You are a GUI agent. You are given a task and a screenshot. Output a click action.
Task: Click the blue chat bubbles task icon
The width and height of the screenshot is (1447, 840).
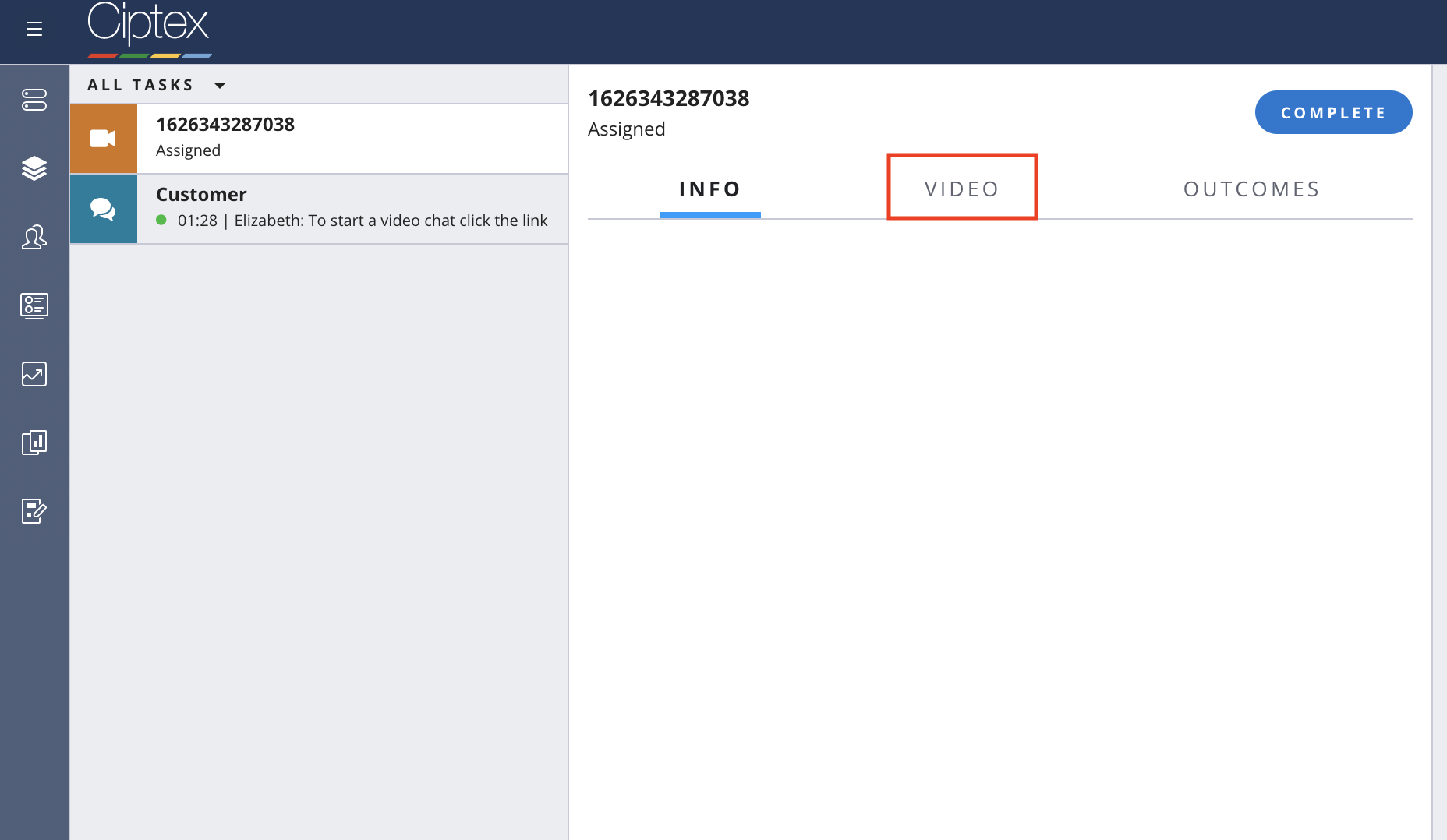[x=104, y=209]
